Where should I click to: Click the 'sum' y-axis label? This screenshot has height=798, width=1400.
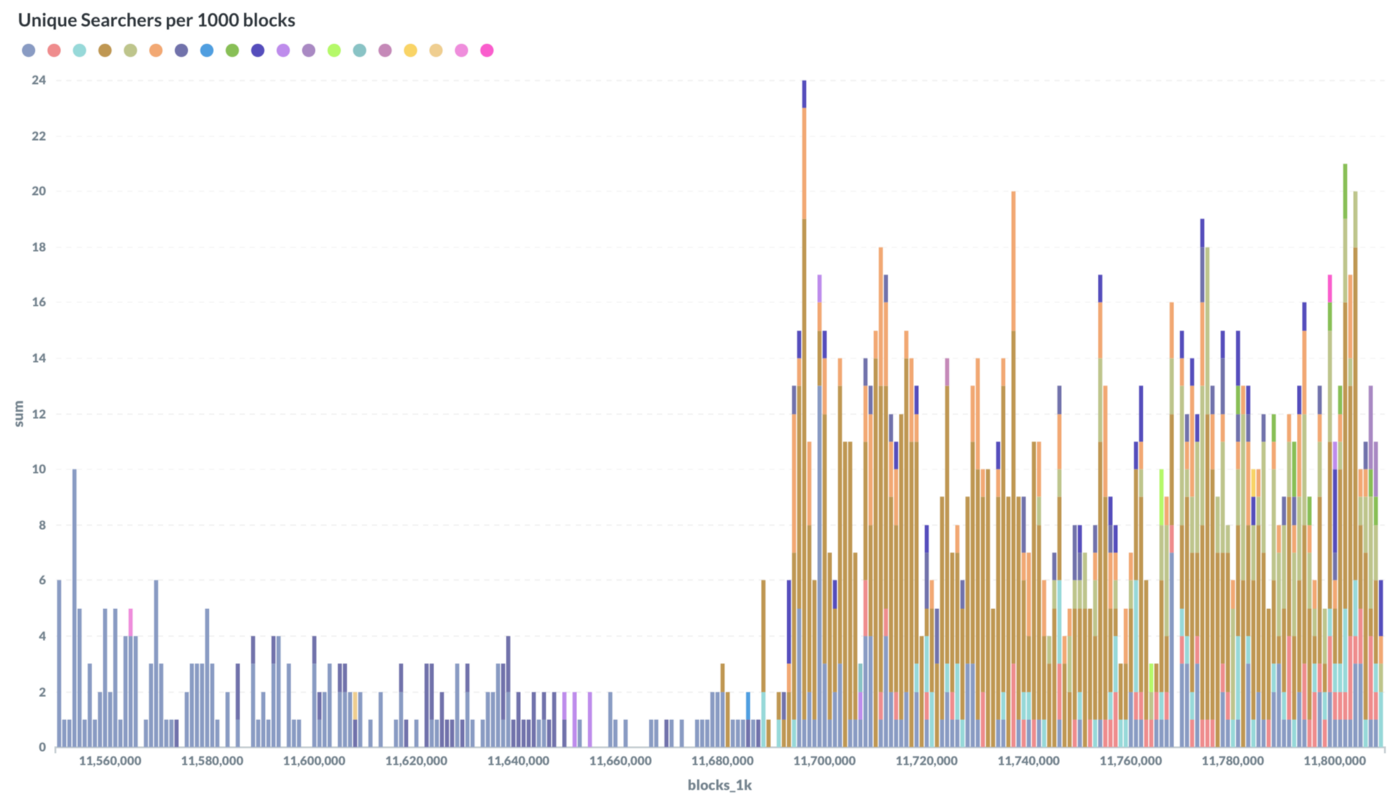click(18, 414)
